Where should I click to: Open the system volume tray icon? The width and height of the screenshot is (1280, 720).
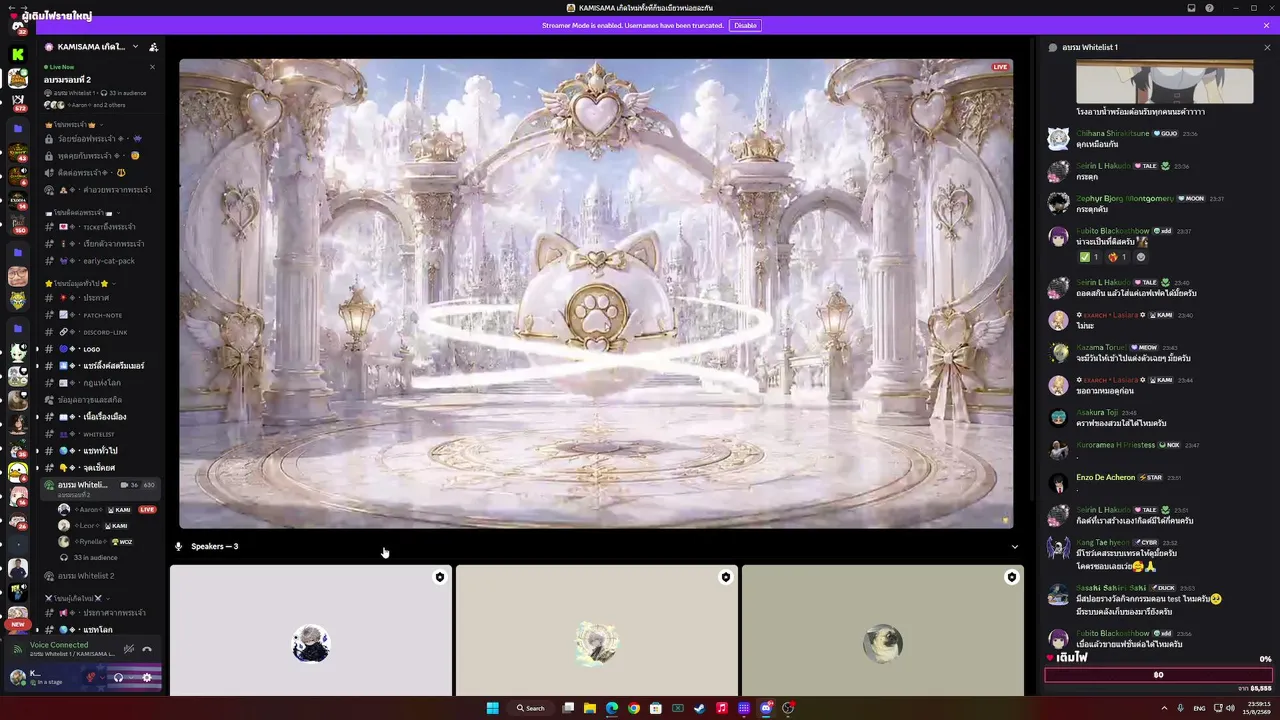(1231, 708)
